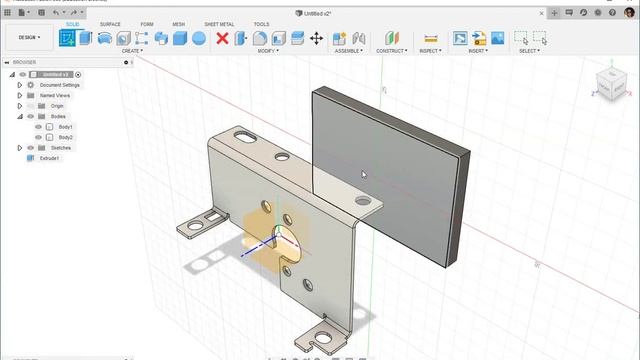640x360 pixels.
Task: Open the MODIFY dropdown menu
Action: click(268, 51)
